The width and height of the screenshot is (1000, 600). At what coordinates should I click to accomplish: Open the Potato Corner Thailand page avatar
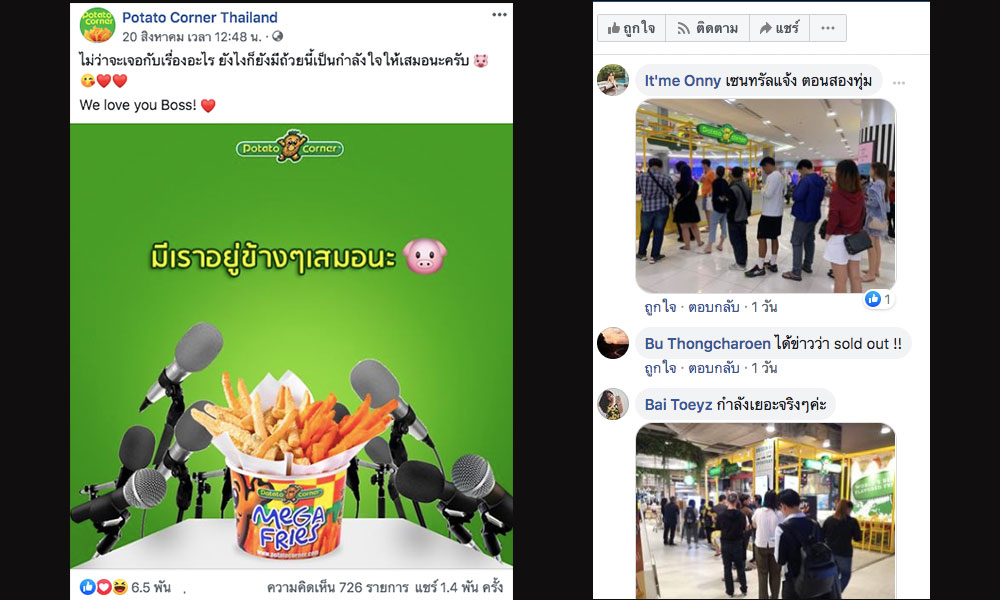[x=97, y=26]
